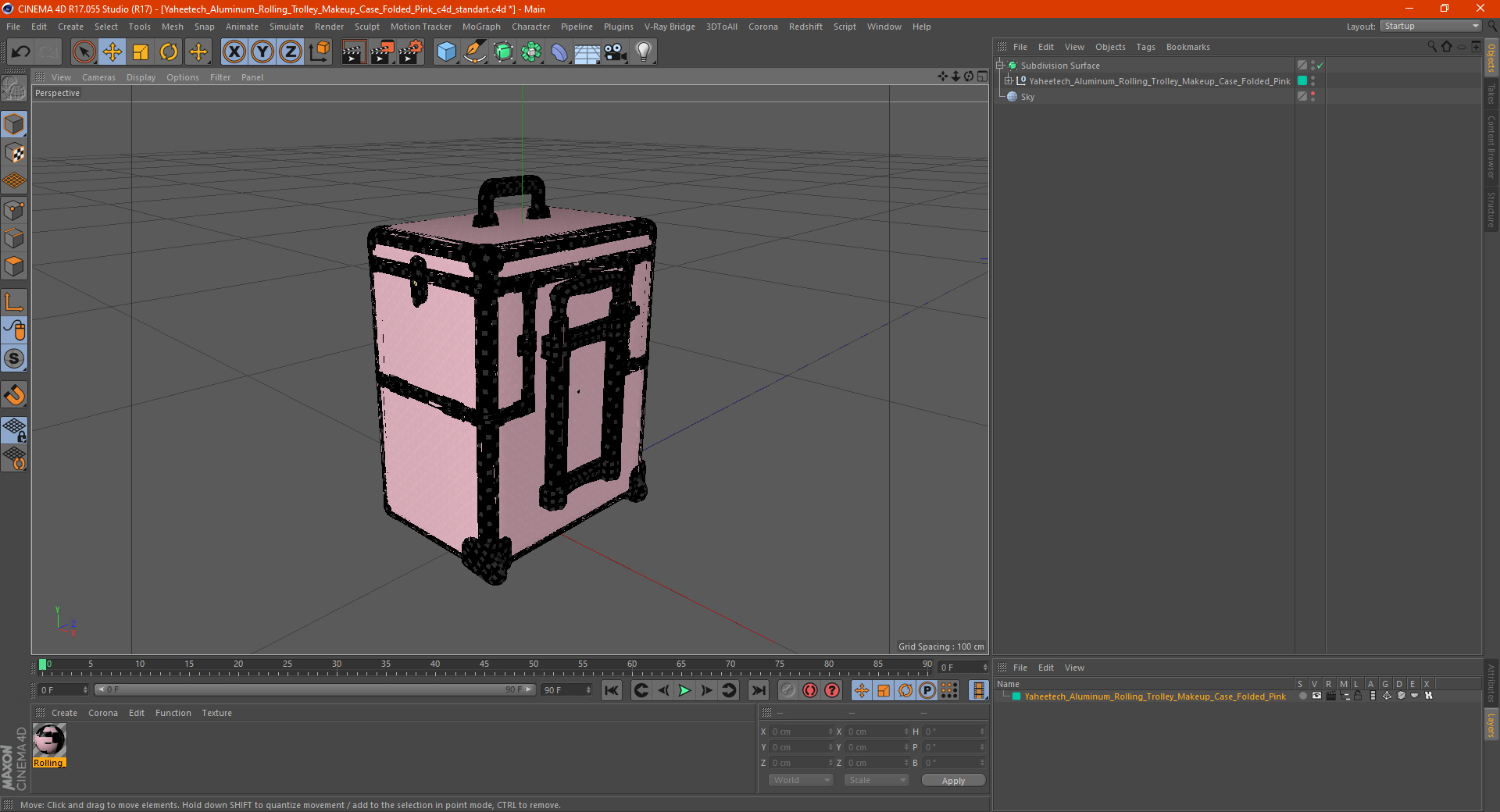Click the Subdivision Surface generator icon

coord(503,52)
